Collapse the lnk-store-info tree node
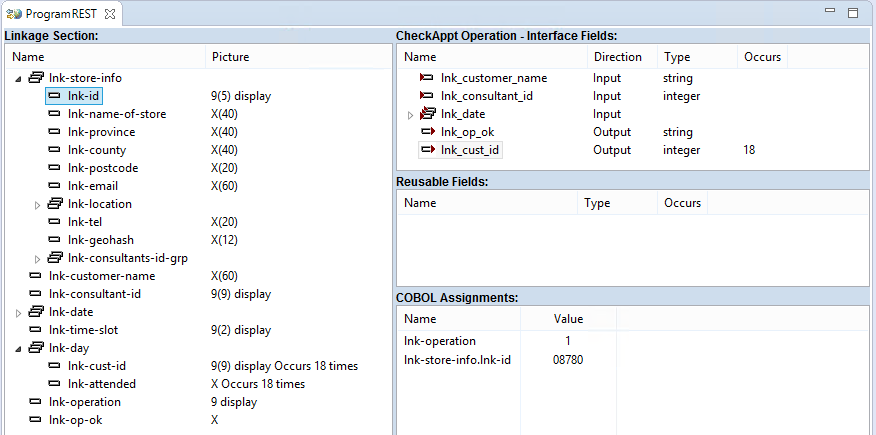The width and height of the screenshot is (876, 435). 18,78
